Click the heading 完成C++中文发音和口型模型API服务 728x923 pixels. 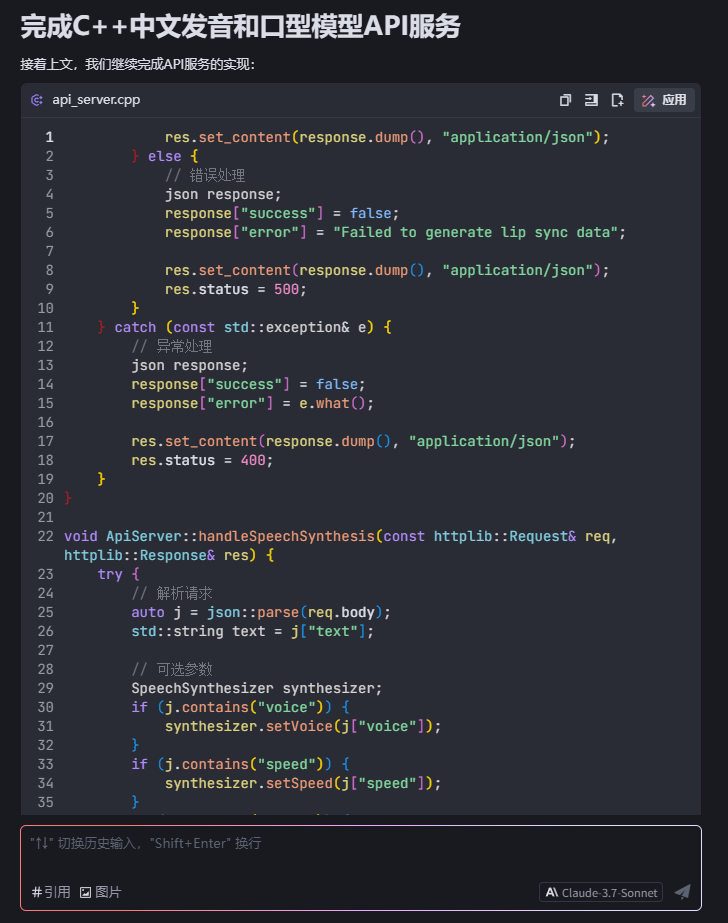pyautogui.click(x=240, y=27)
